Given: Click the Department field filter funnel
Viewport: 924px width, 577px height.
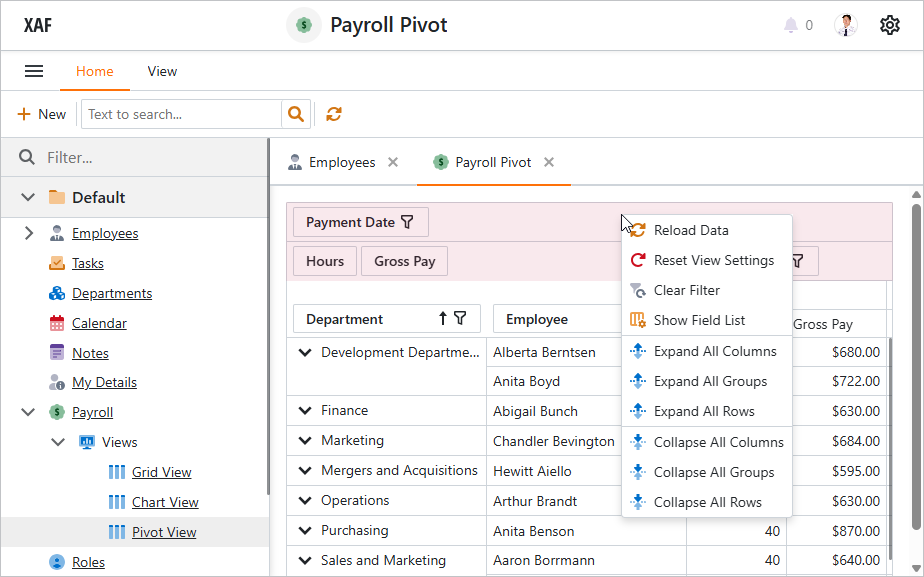Looking at the screenshot, I should click(460, 319).
